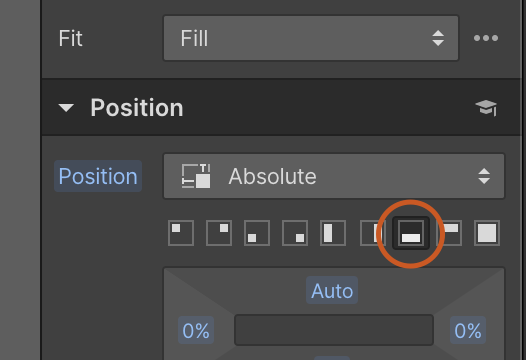Select the right-side full-height position preset
Viewport: 526px width, 360px height.
click(371, 233)
